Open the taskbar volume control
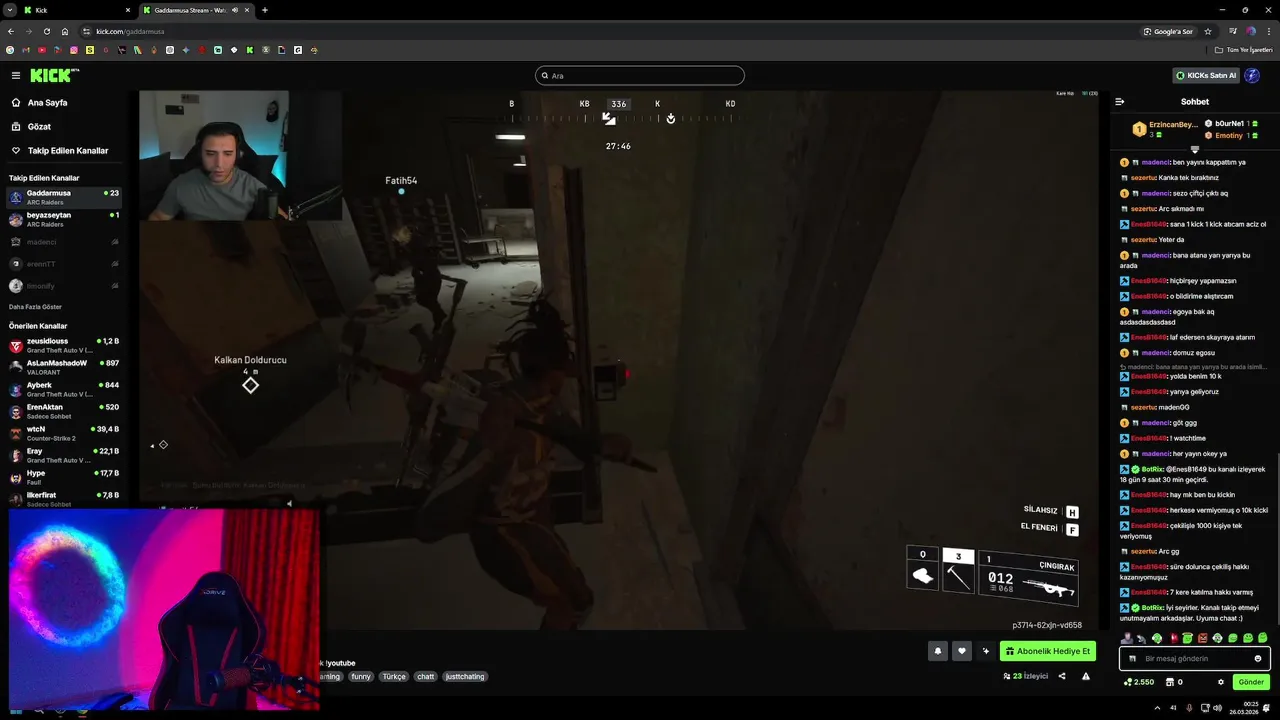Viewport: 1280px width, 720px height. point(1217,708)
